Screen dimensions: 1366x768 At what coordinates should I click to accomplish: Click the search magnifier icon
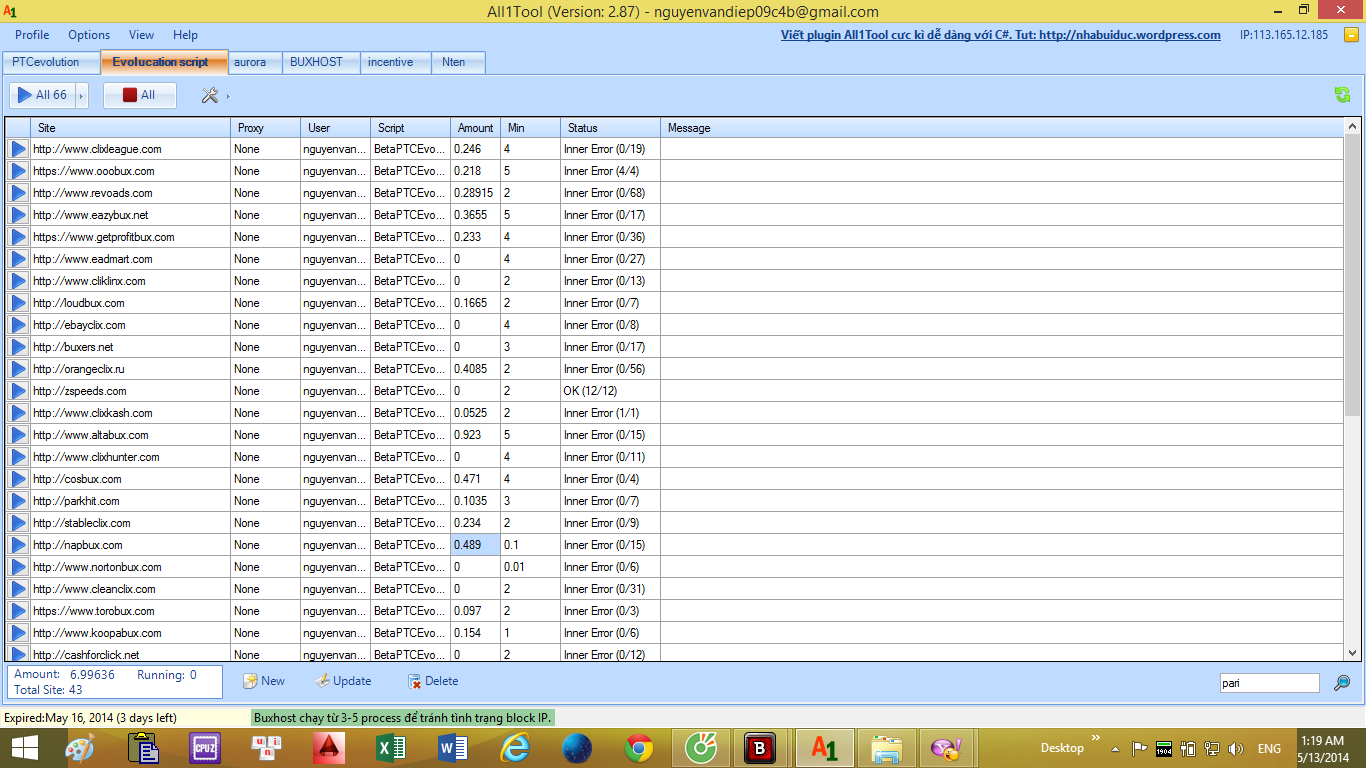coord(1342,683)
